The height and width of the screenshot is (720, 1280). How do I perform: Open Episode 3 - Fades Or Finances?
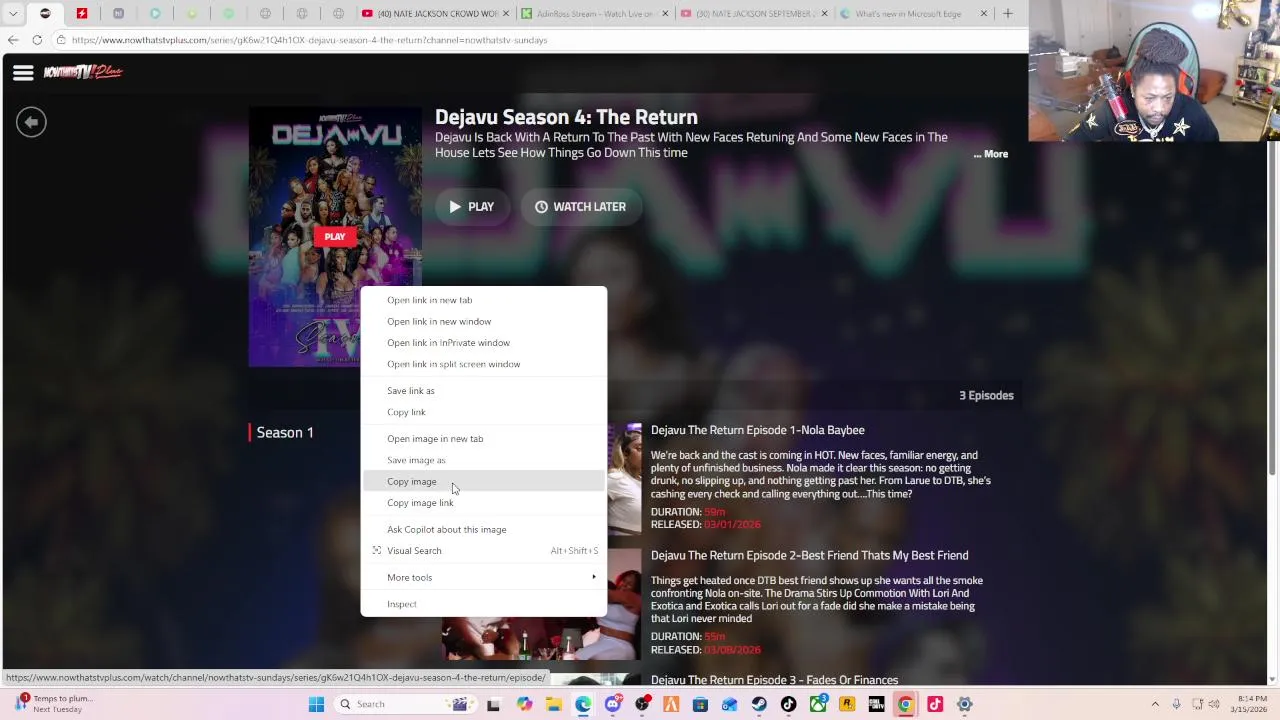[775, 680]
